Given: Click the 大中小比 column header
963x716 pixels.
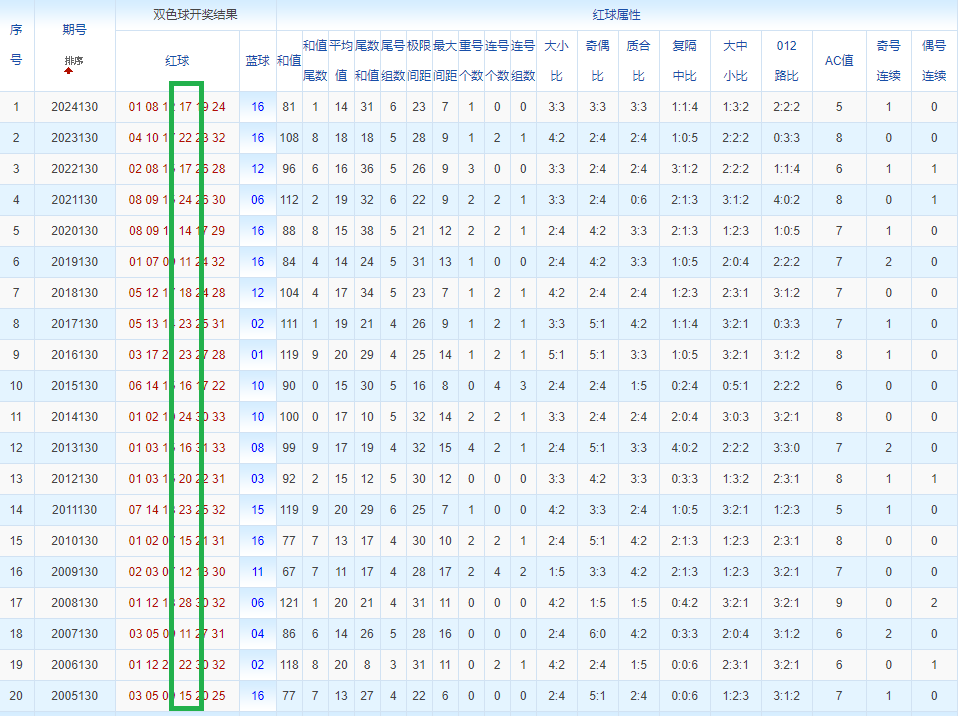Looking at the screenshot, I should [735, 60].
